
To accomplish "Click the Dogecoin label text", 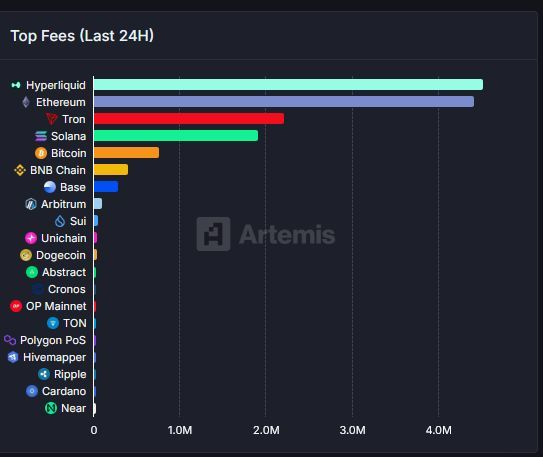I will tap(61, 255).
